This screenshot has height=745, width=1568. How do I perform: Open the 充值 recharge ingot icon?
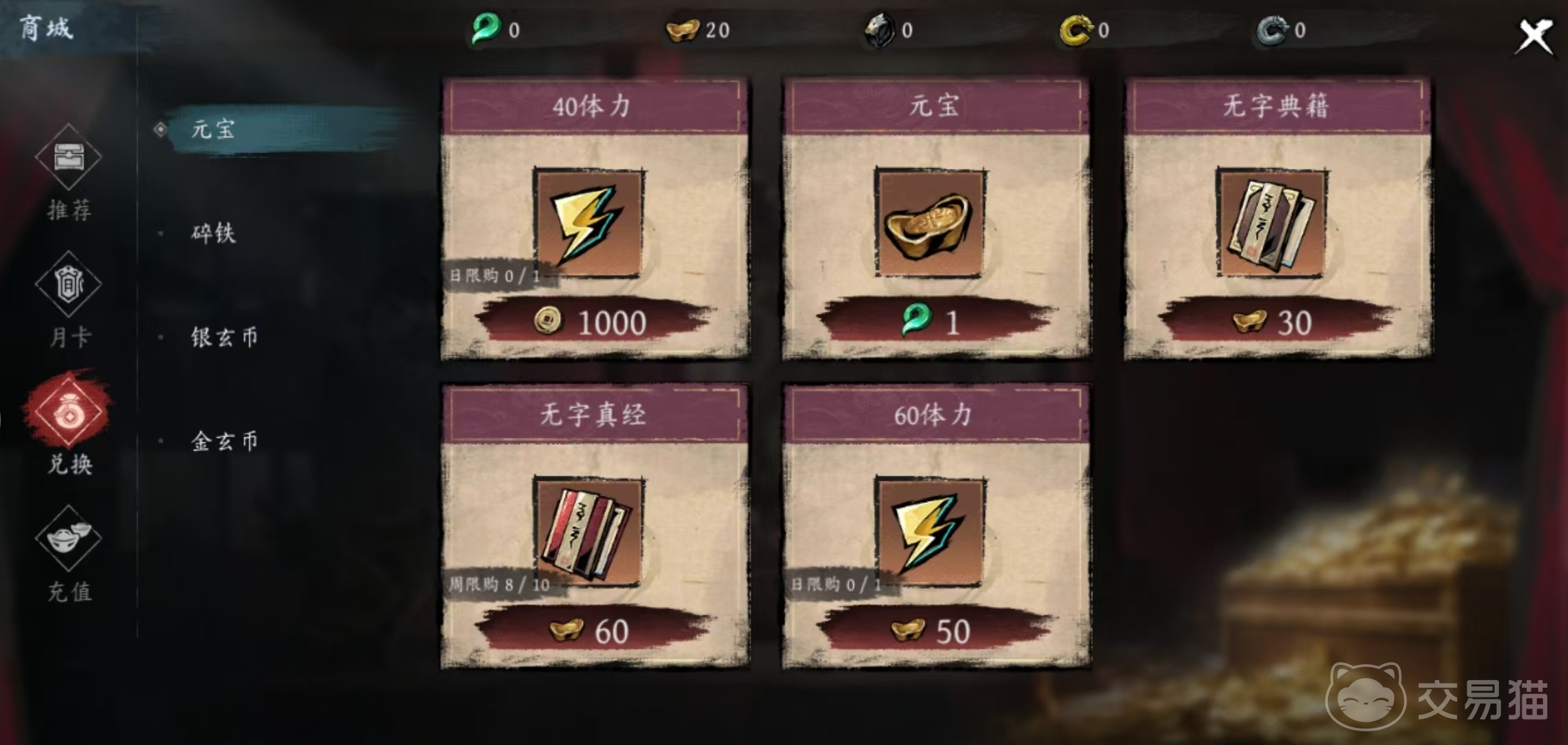click(x=68, y=539)
